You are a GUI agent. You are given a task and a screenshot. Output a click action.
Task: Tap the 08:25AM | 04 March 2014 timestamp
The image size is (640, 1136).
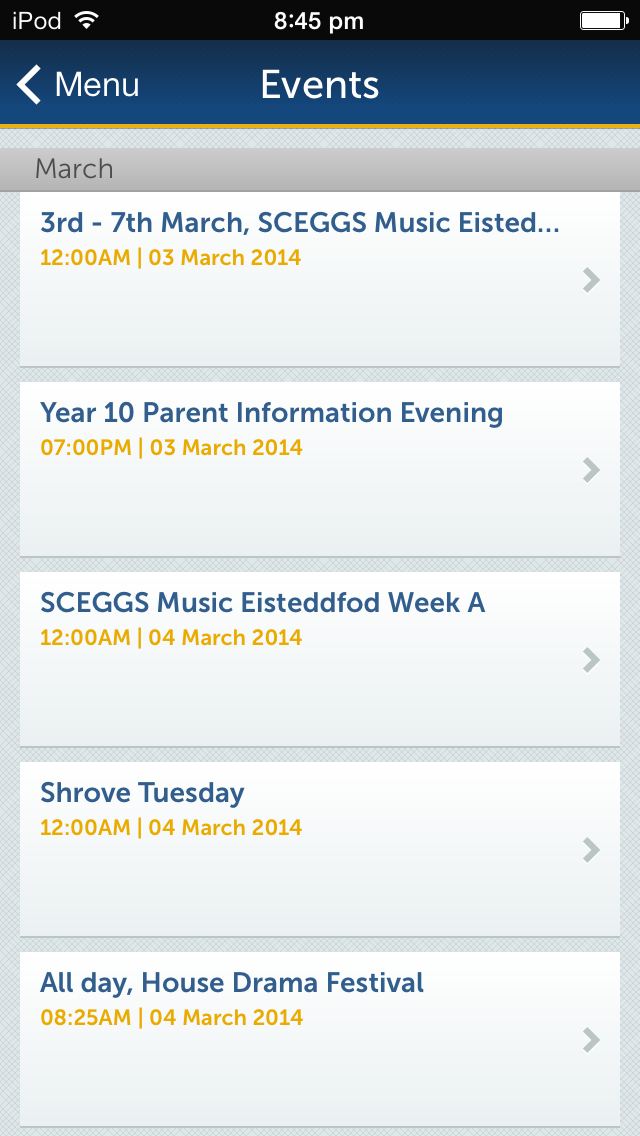tap(171, 1018)
